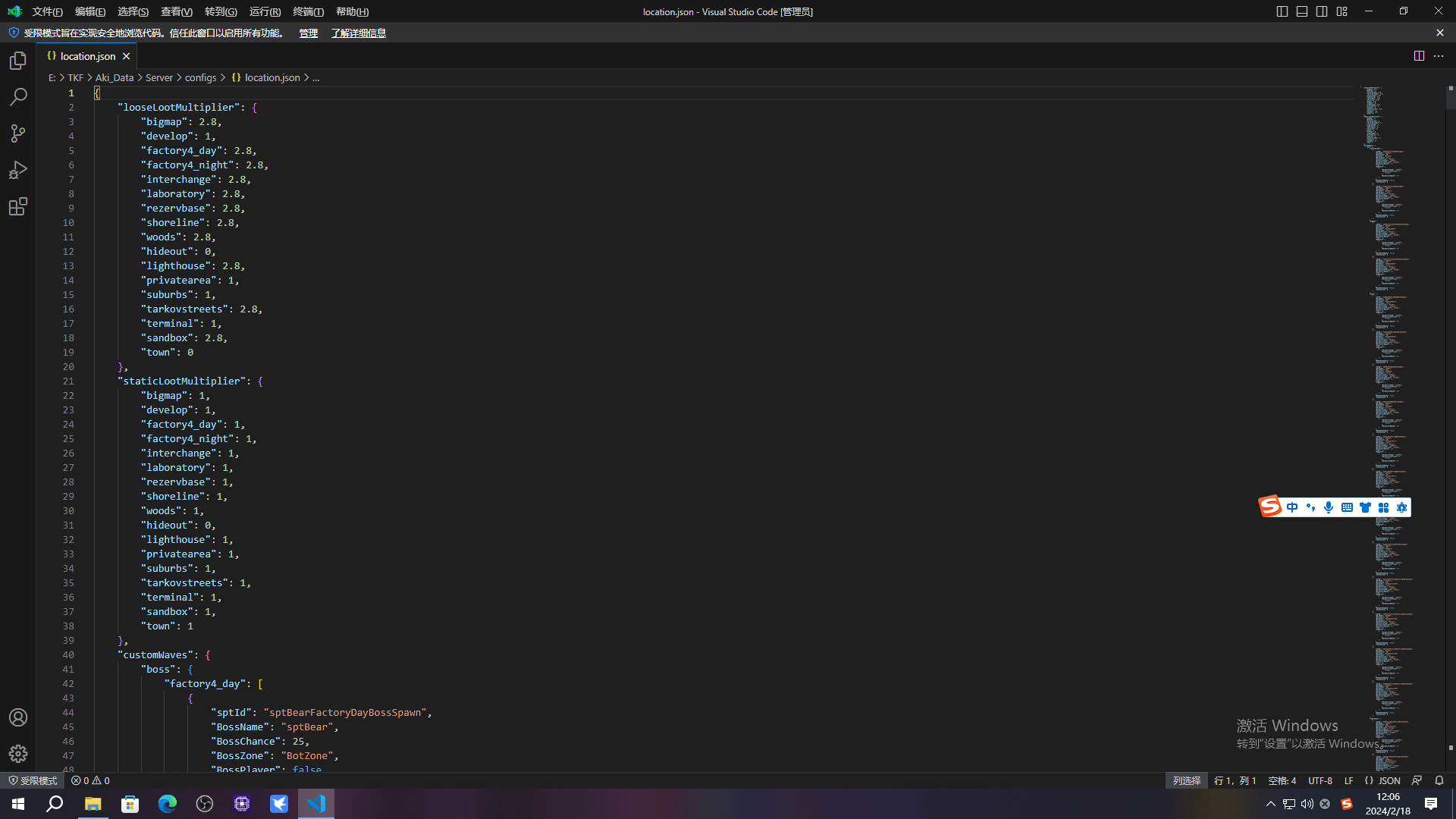This screenshot has width=1456, height=819.
Task: Open the 终端 menu
Action: pyautogui.click(x=308, y=11)
